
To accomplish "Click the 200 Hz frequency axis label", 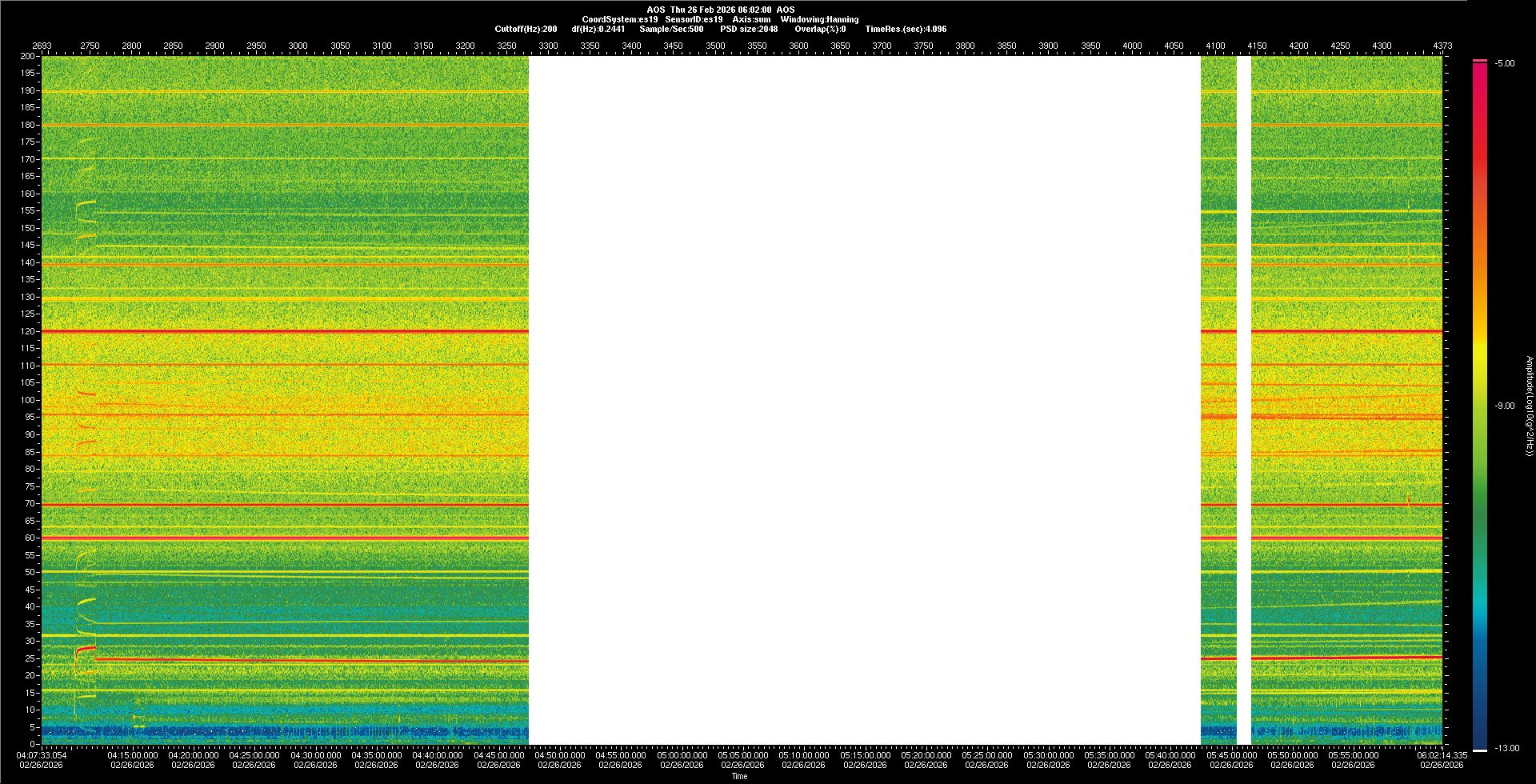I will point(28,56).
